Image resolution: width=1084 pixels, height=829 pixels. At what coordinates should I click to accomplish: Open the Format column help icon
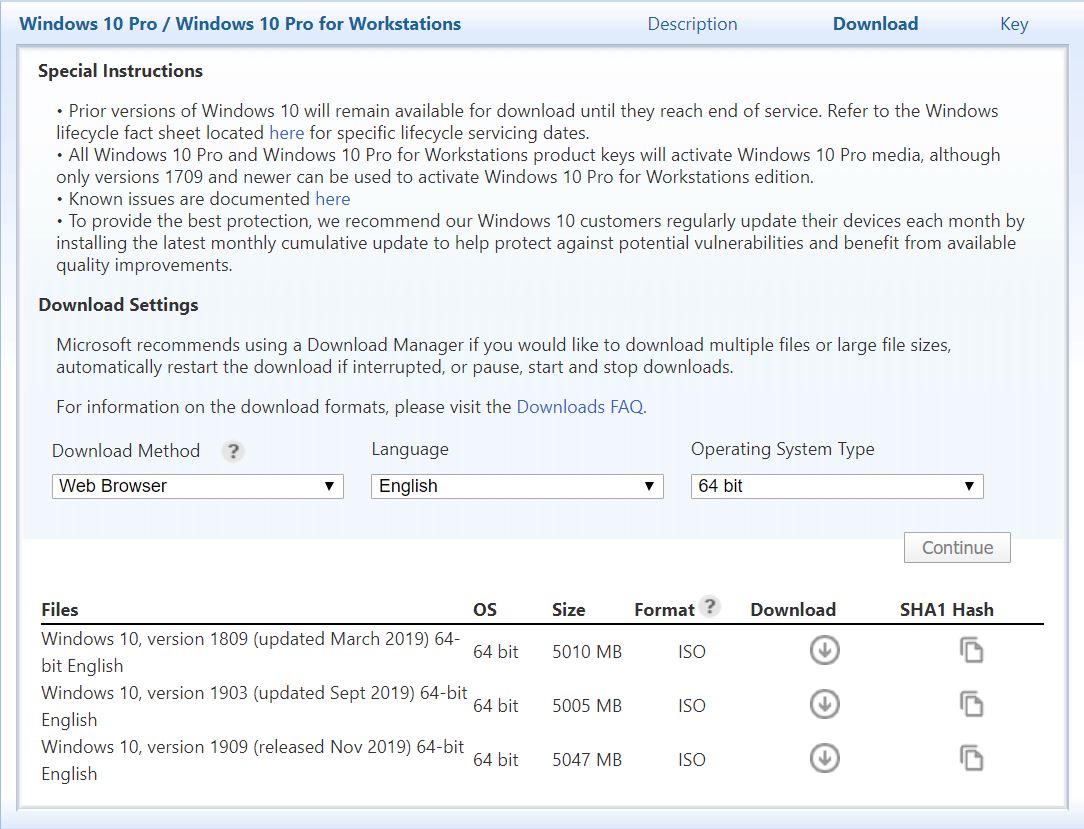point(709,606)
